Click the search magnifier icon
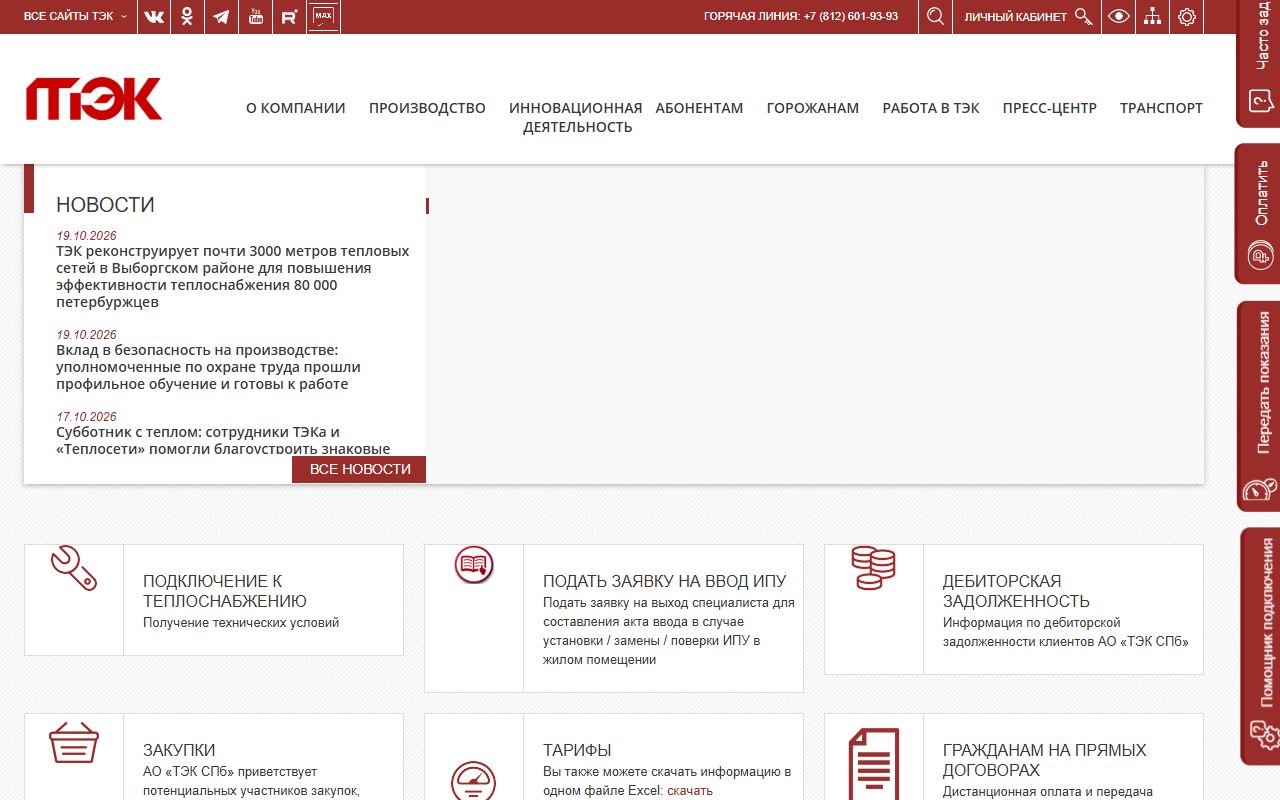This screenshot has width=1280, height=800. tap(935, 17)
